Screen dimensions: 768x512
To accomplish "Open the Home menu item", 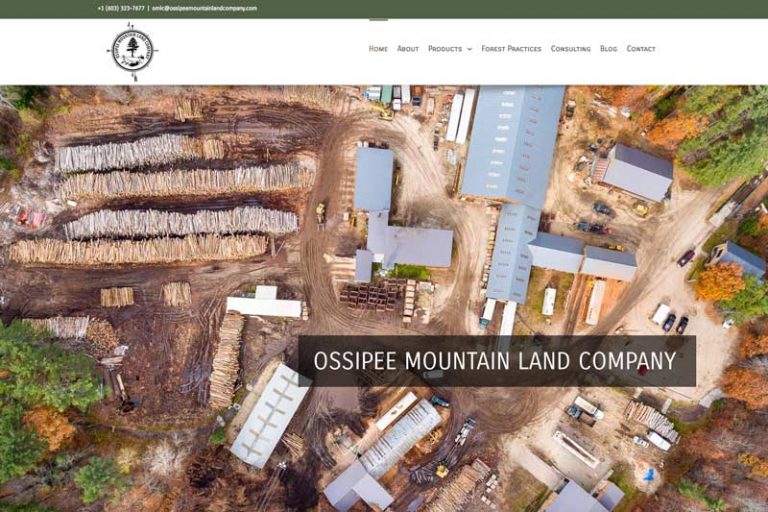I will pyautogui.click(x=378, y=49).
